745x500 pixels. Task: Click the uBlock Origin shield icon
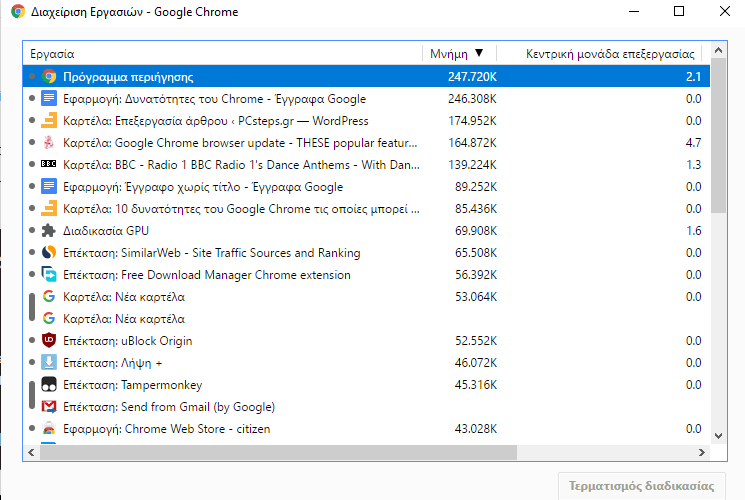click(49, 340)
